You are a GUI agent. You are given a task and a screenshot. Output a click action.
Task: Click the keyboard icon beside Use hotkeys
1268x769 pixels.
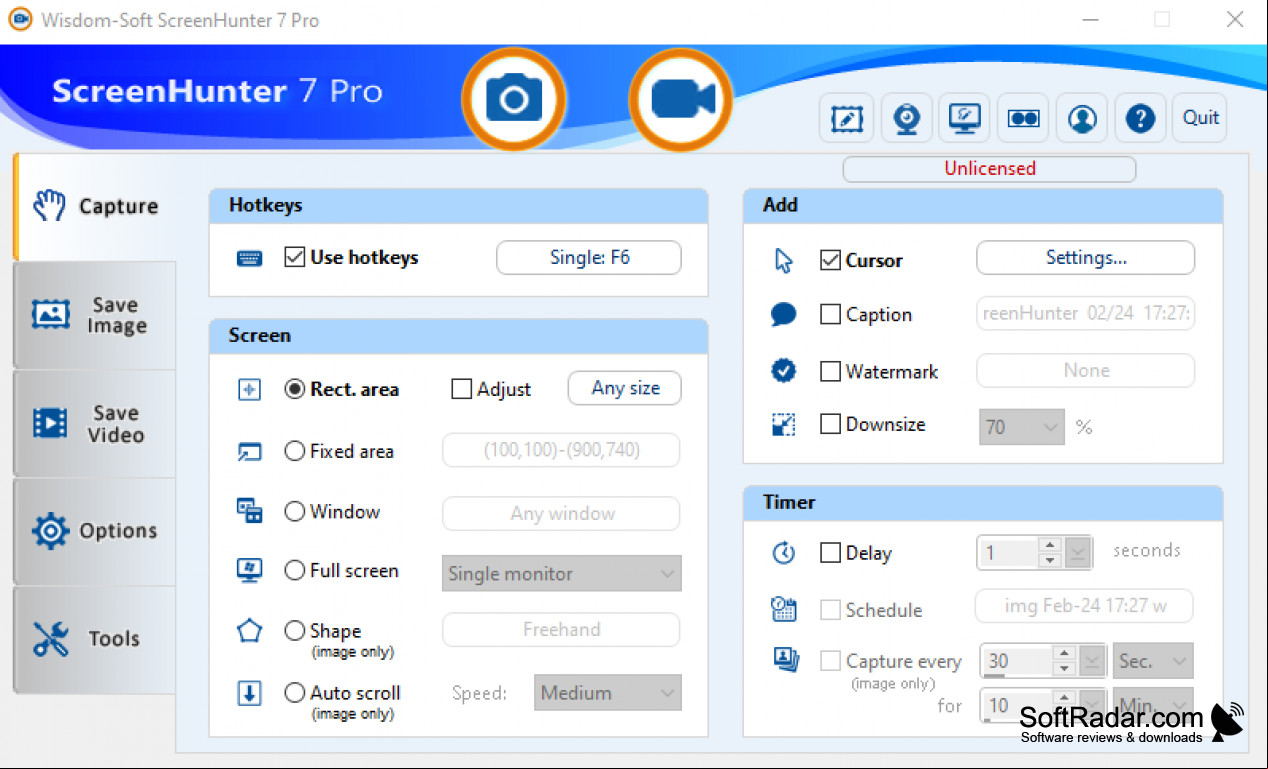(x=249, y=258)
